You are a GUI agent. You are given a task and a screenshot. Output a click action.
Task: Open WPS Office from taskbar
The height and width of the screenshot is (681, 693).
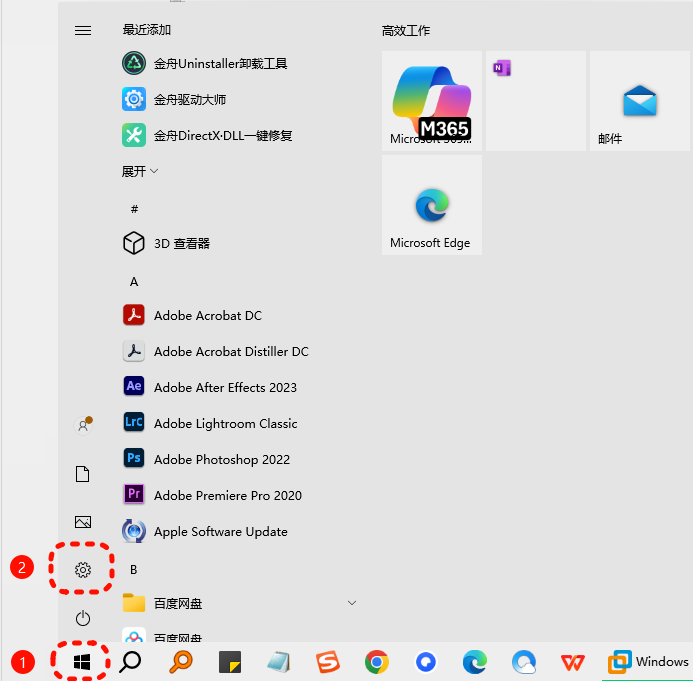572,662
